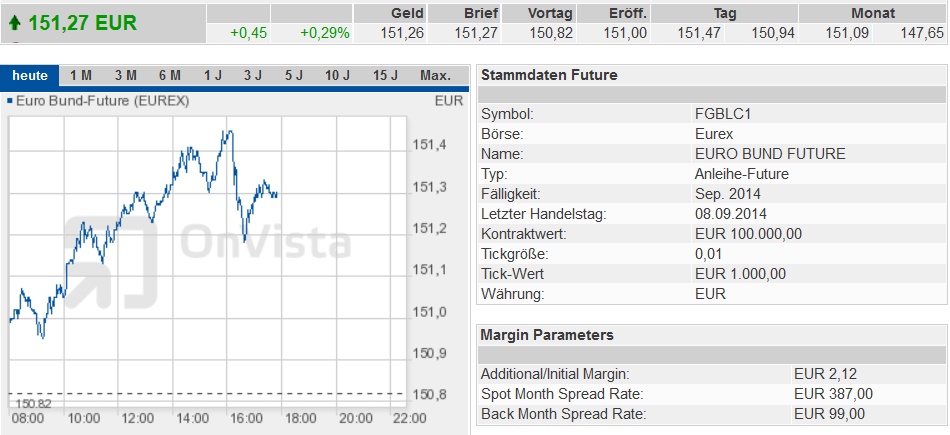Switch chart to the 1 M range

[81, 76]
